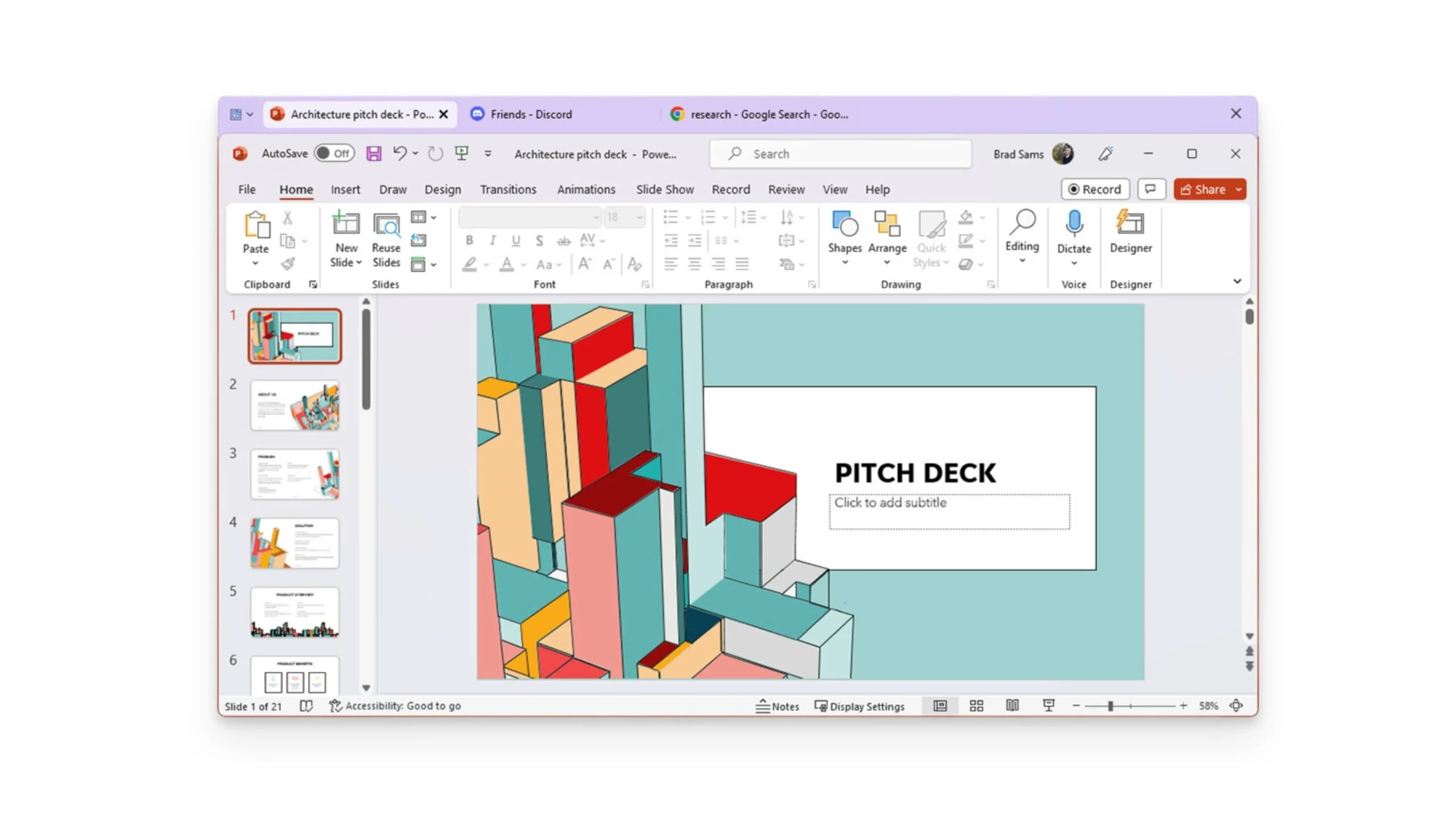Click the Paste clipboard icon

click(257, 224)
